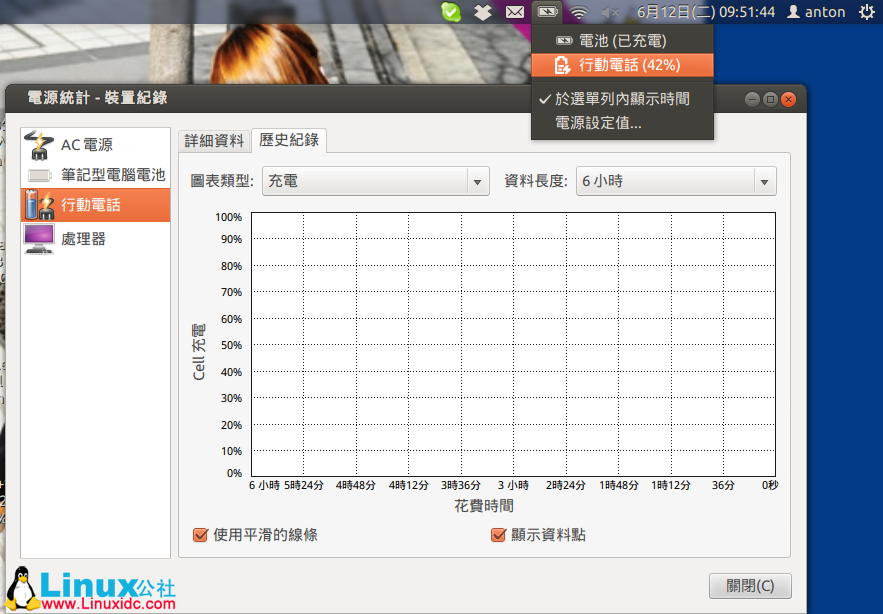Viewport: 883px width, 614px height.
Task: Open the Dropbox indicator icon
Action: click(x=483, y=12)
